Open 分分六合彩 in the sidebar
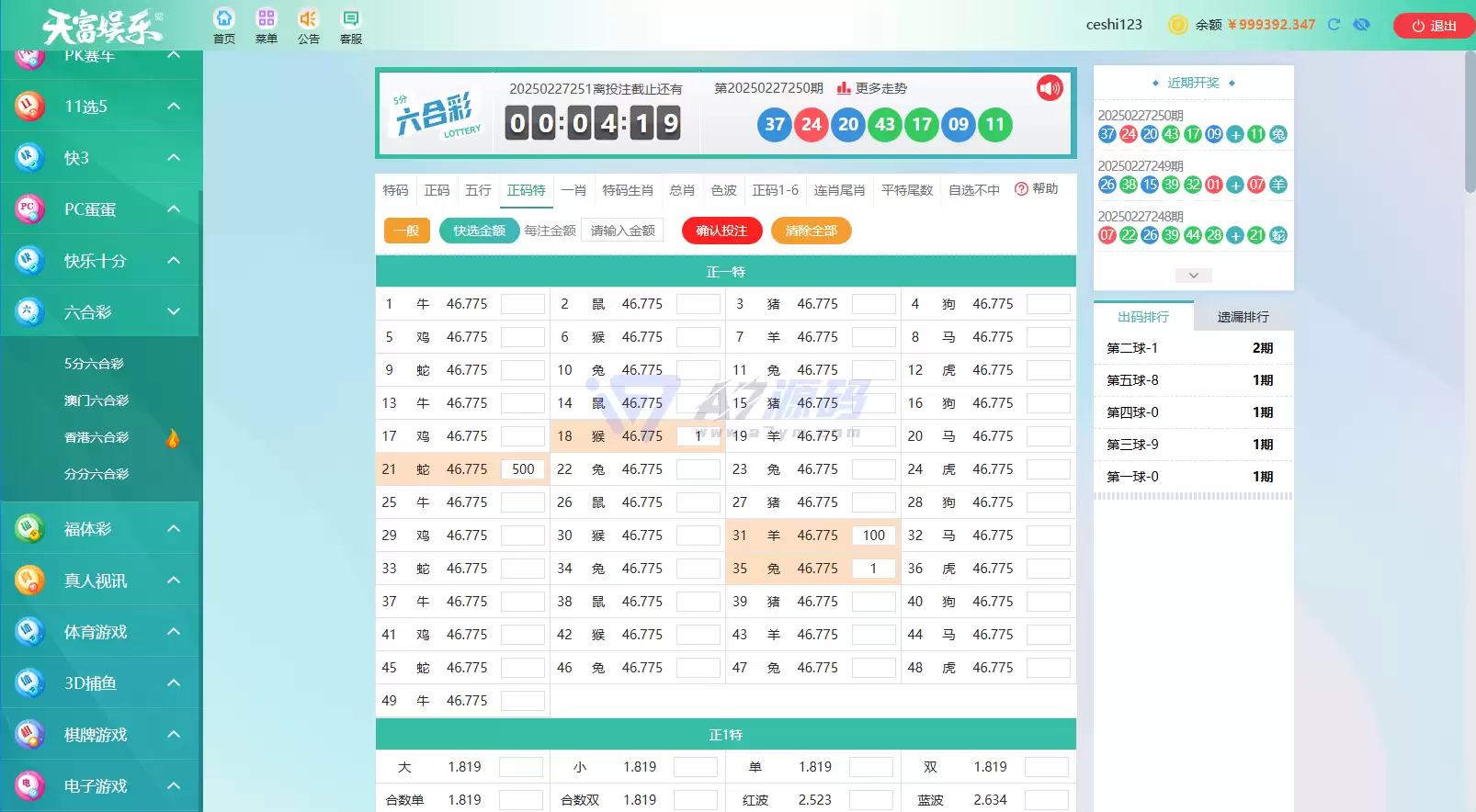This screenshot has width=1476, height=812. pyautogui.click(x=97, y=474)
